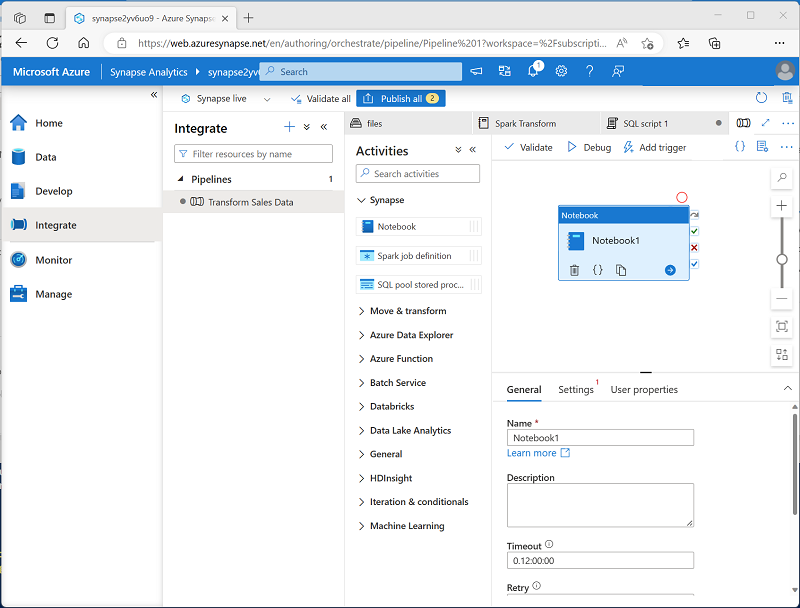Collapse the Activities pane
Screen dimensions: 800x608
(x=473, y=149)
